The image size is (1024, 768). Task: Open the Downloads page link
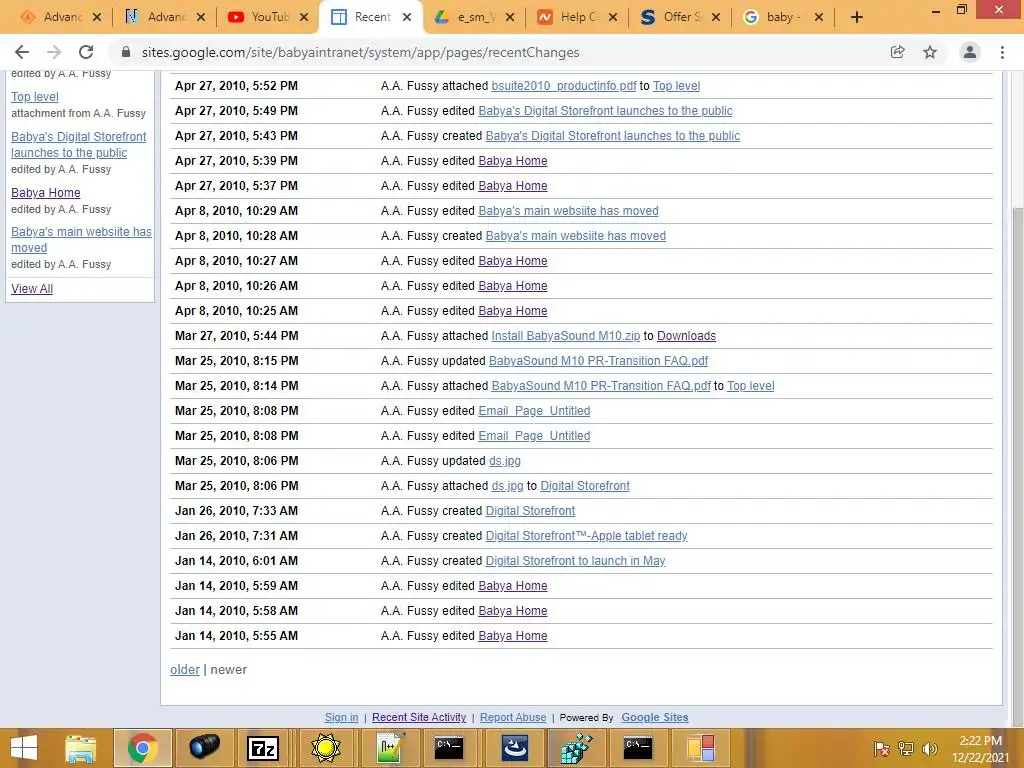tap(686, 336)
